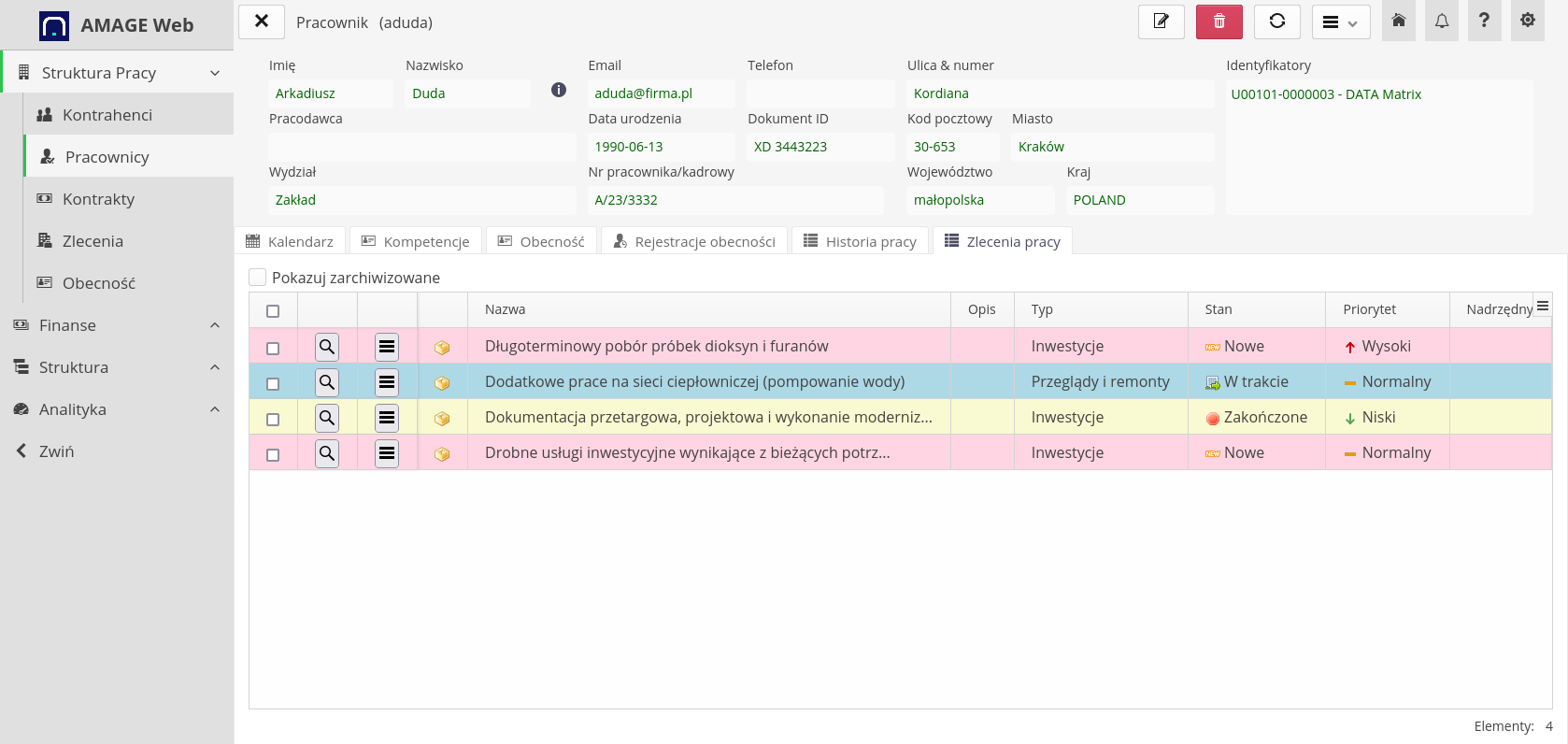Collapse the Struktura Pracy sidebar section

click(x=118, y=72)
